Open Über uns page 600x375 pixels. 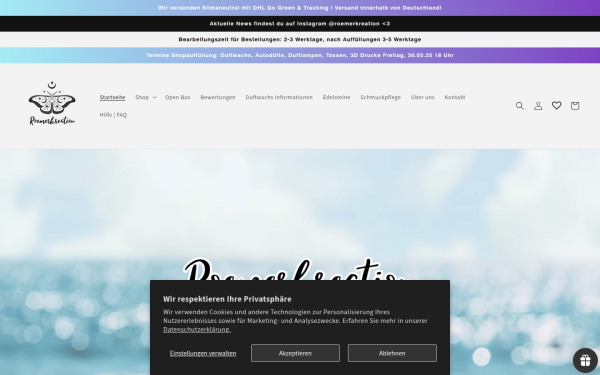tap(422, 97)
